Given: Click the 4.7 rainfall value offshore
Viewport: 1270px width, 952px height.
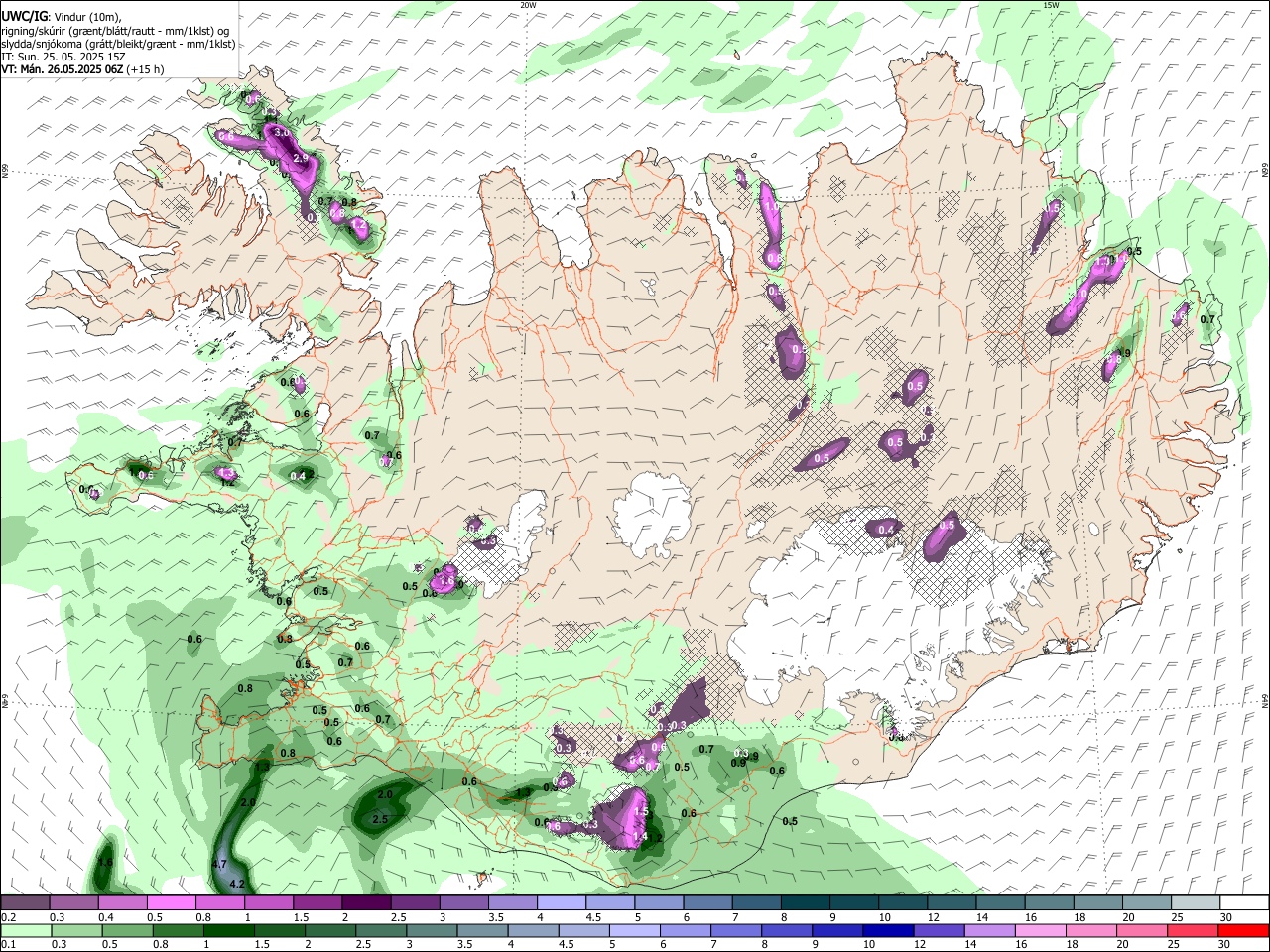Looking at the screenshot, I should coord(220,864).
